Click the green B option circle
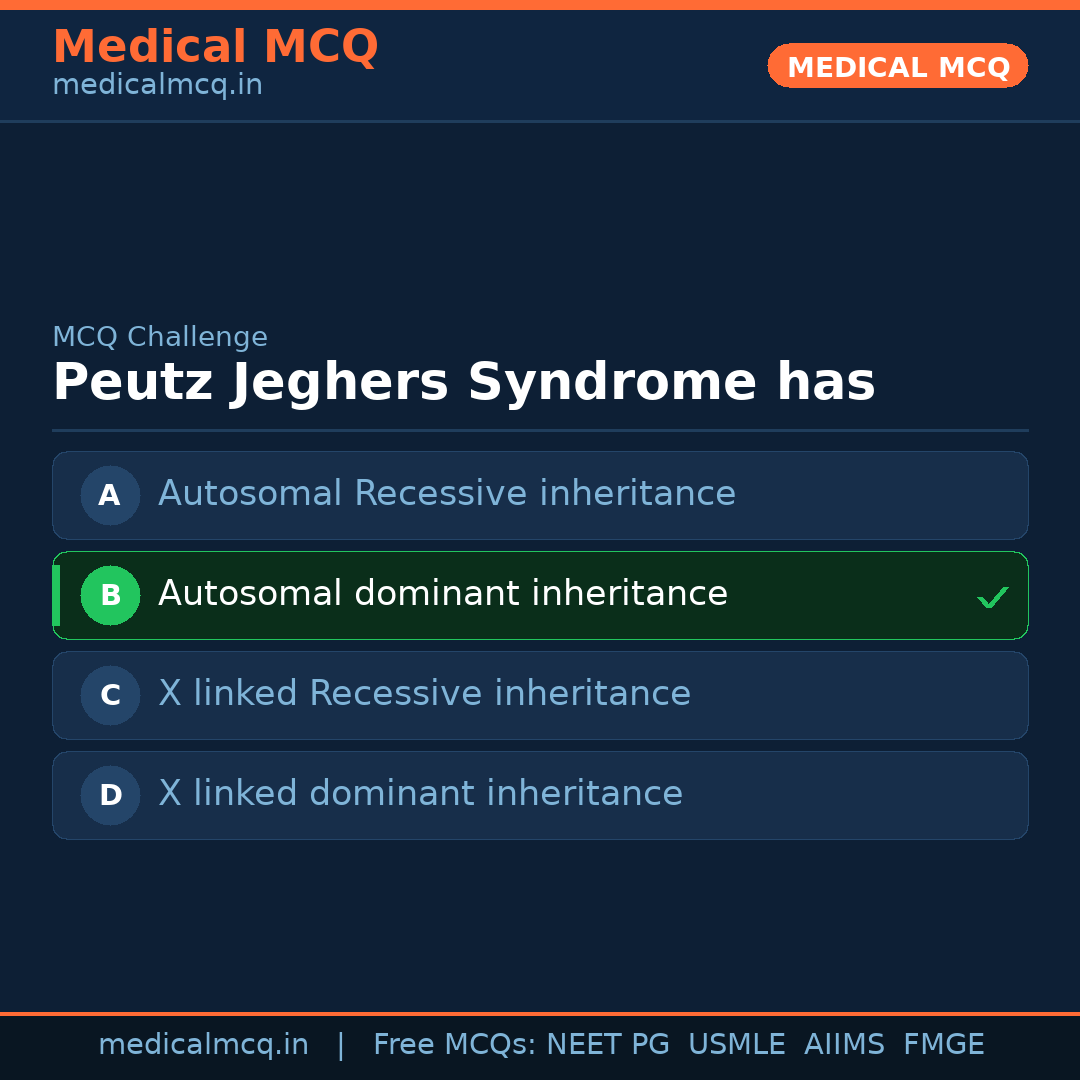 click(x=110, y=595)
